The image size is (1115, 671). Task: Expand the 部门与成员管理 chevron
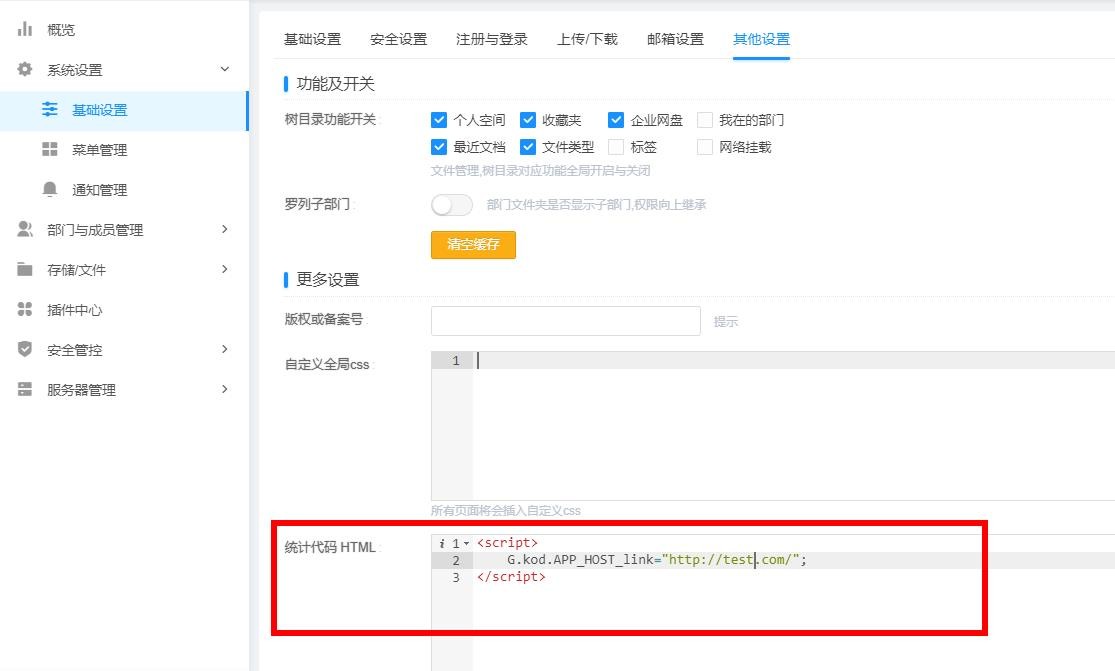point(225,229)
